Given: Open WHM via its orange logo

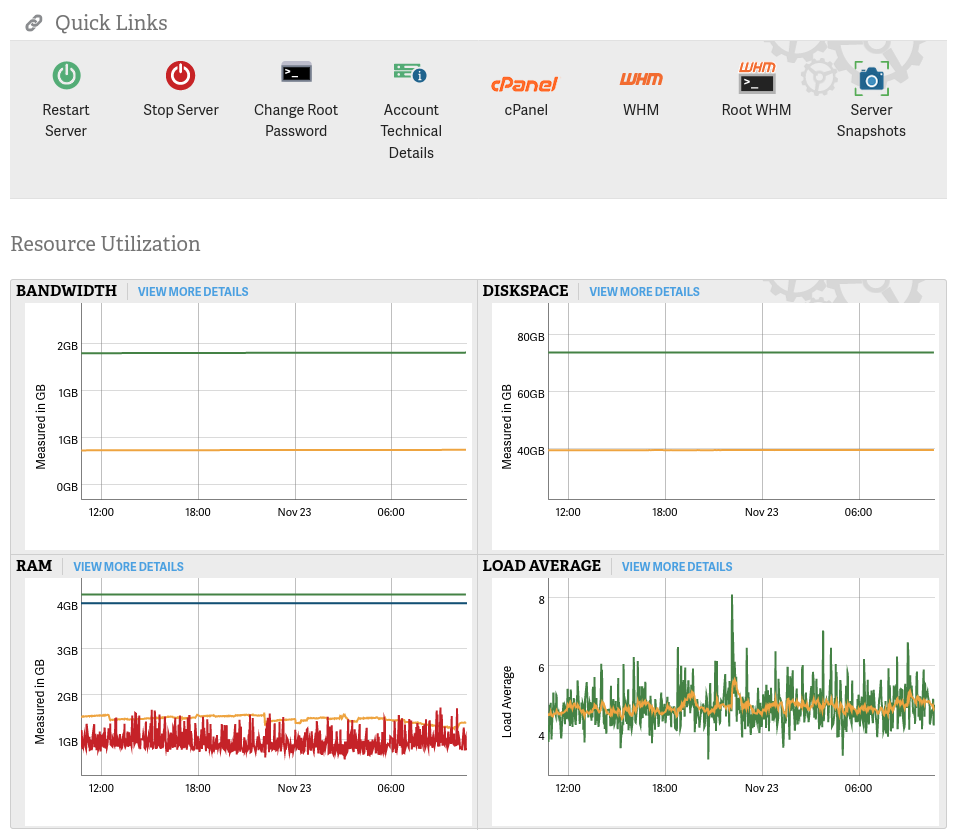Looking at the screenshot, I should [641, 79].
